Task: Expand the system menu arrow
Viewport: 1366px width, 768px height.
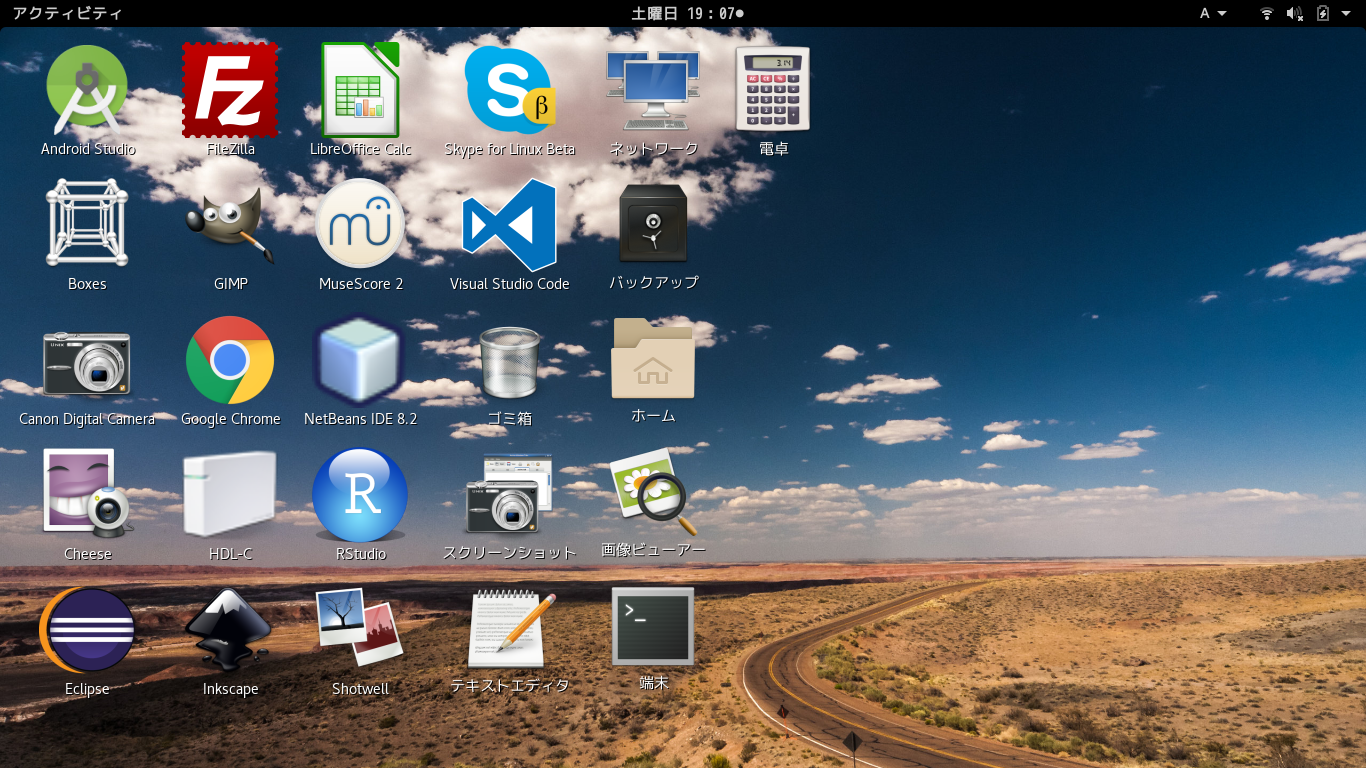Action: (1346, 13)
